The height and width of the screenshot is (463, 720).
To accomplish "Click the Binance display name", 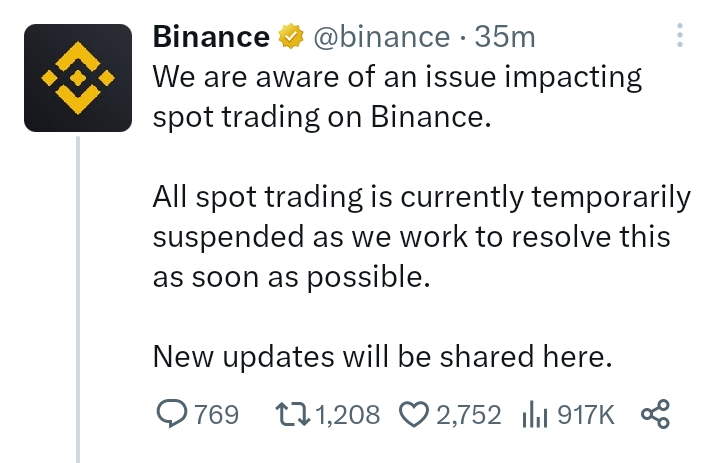I will (x=211, y=36).
